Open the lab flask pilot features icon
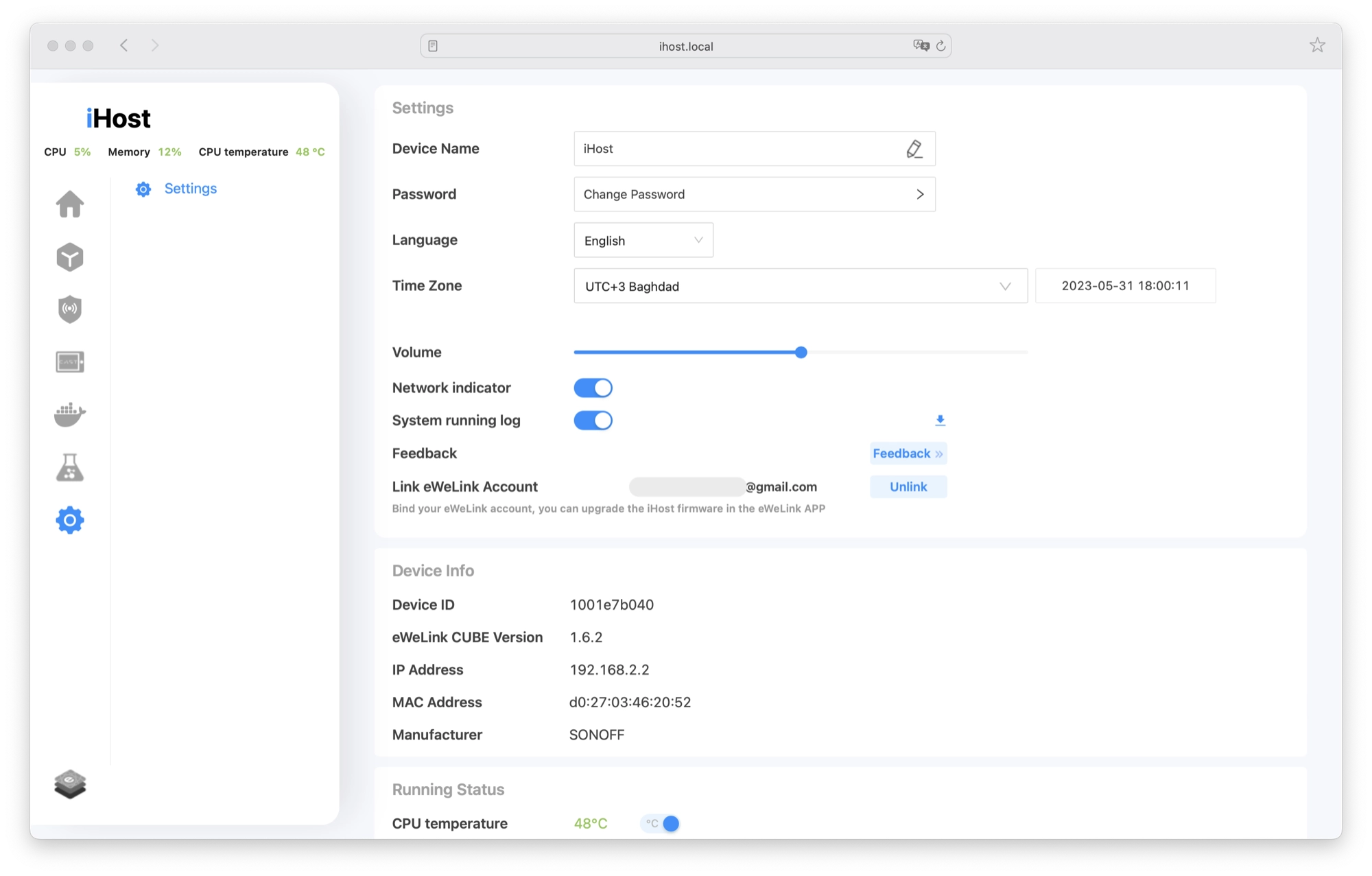The height and width of the screenshot is (876, 1372). click(70, 467)
